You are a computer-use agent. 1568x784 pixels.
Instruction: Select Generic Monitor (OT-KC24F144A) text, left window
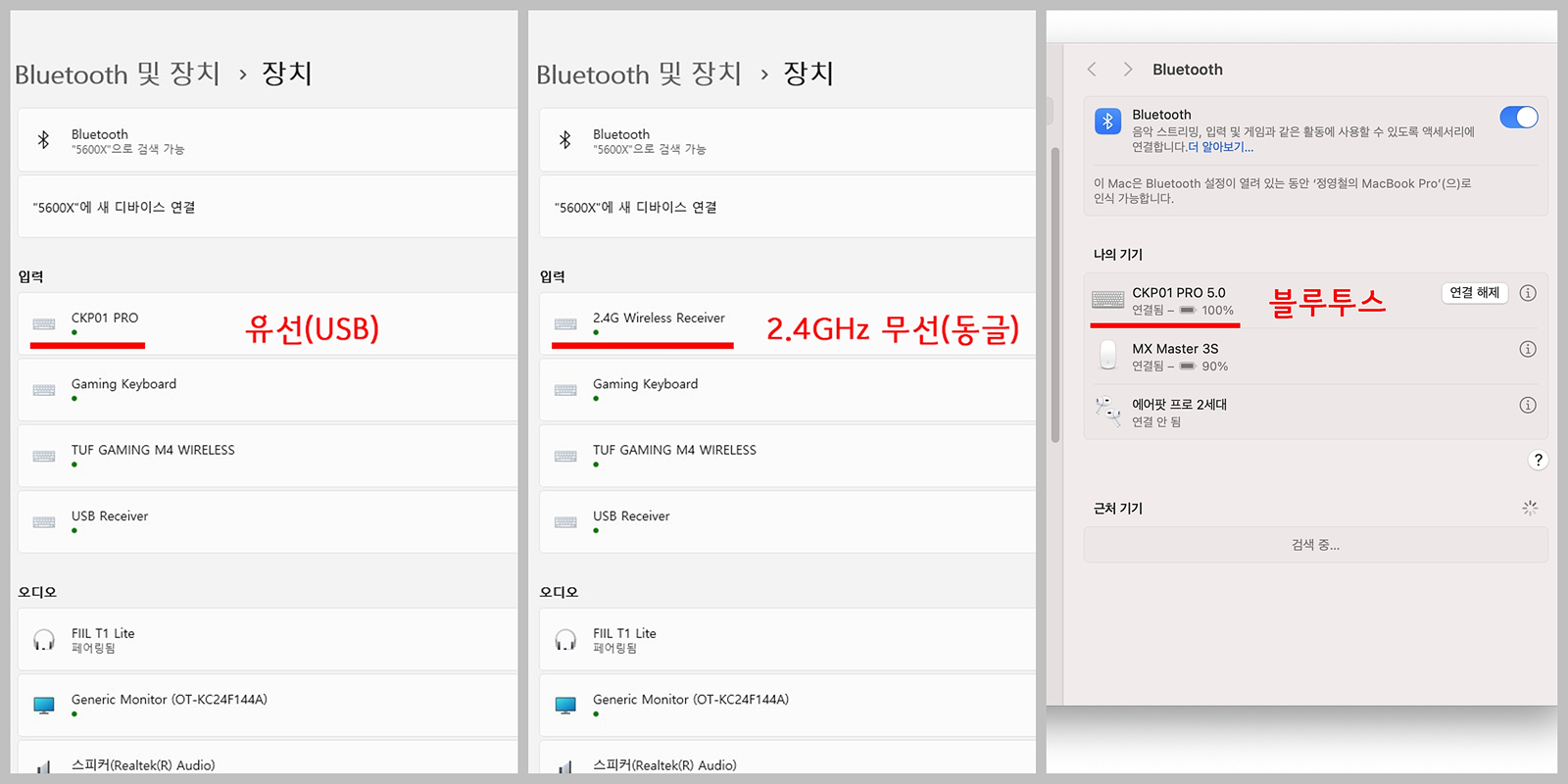[x=169, y=700]
